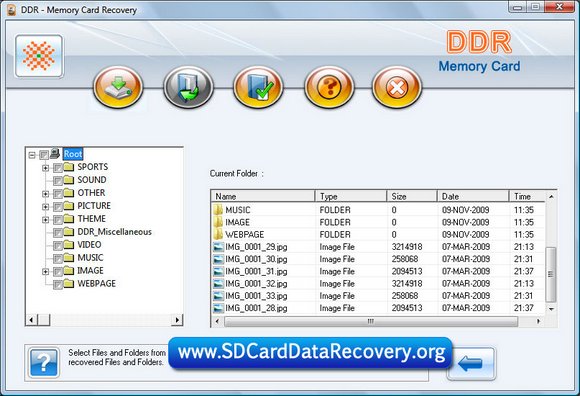Click the image icon of IMG_0001_29.jpg

pyautogui.click(x=219, y=247)
